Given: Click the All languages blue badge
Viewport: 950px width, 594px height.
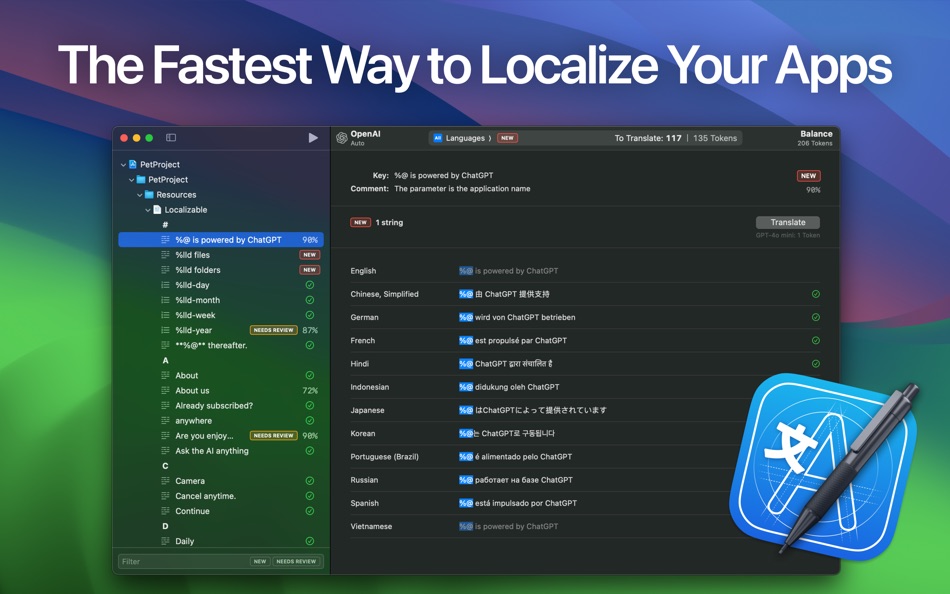Looking at the screenshot, I should (x=437, y=138).
